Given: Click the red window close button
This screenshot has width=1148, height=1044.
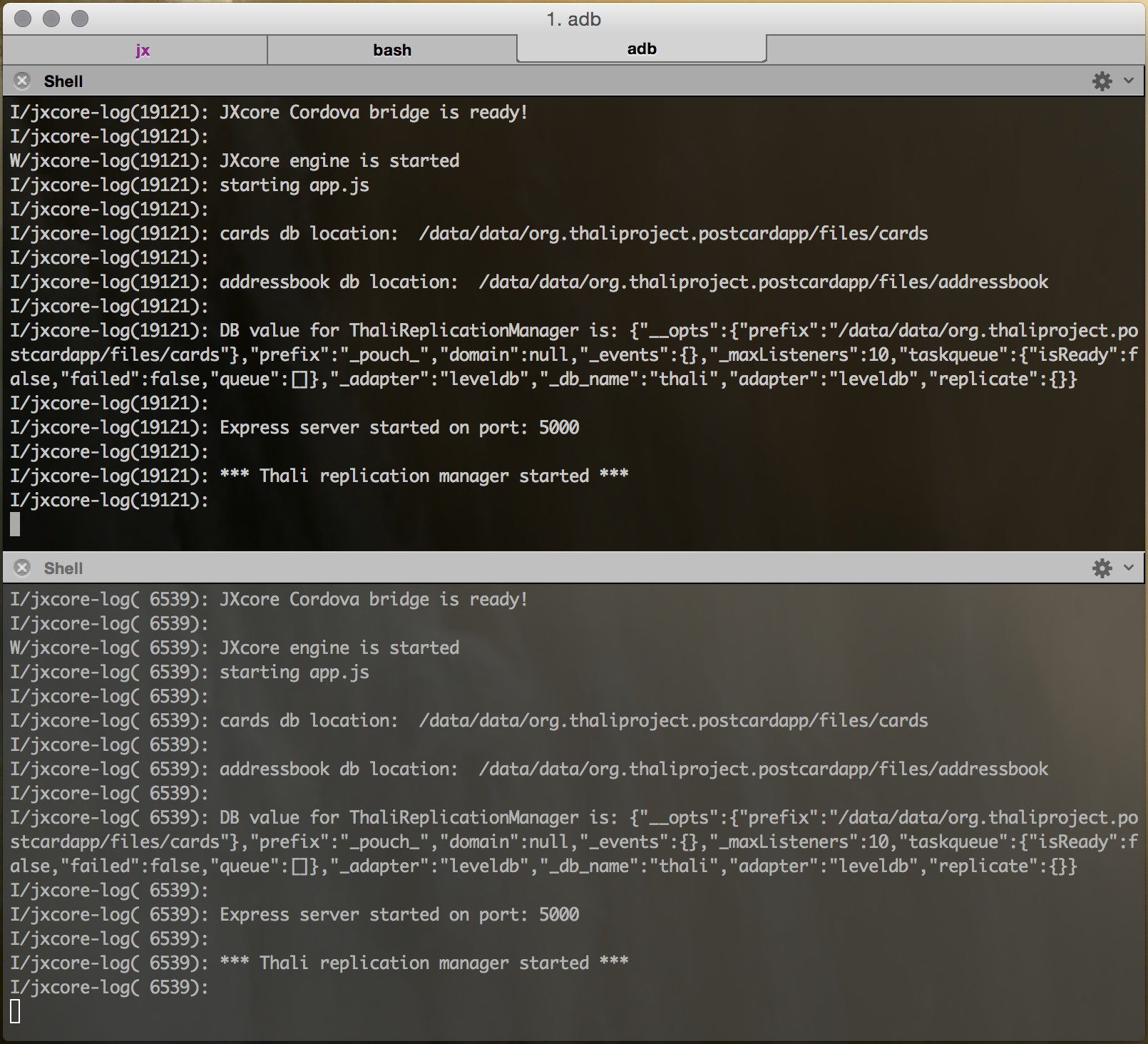Looking at the screenshot, I should 23,19.
